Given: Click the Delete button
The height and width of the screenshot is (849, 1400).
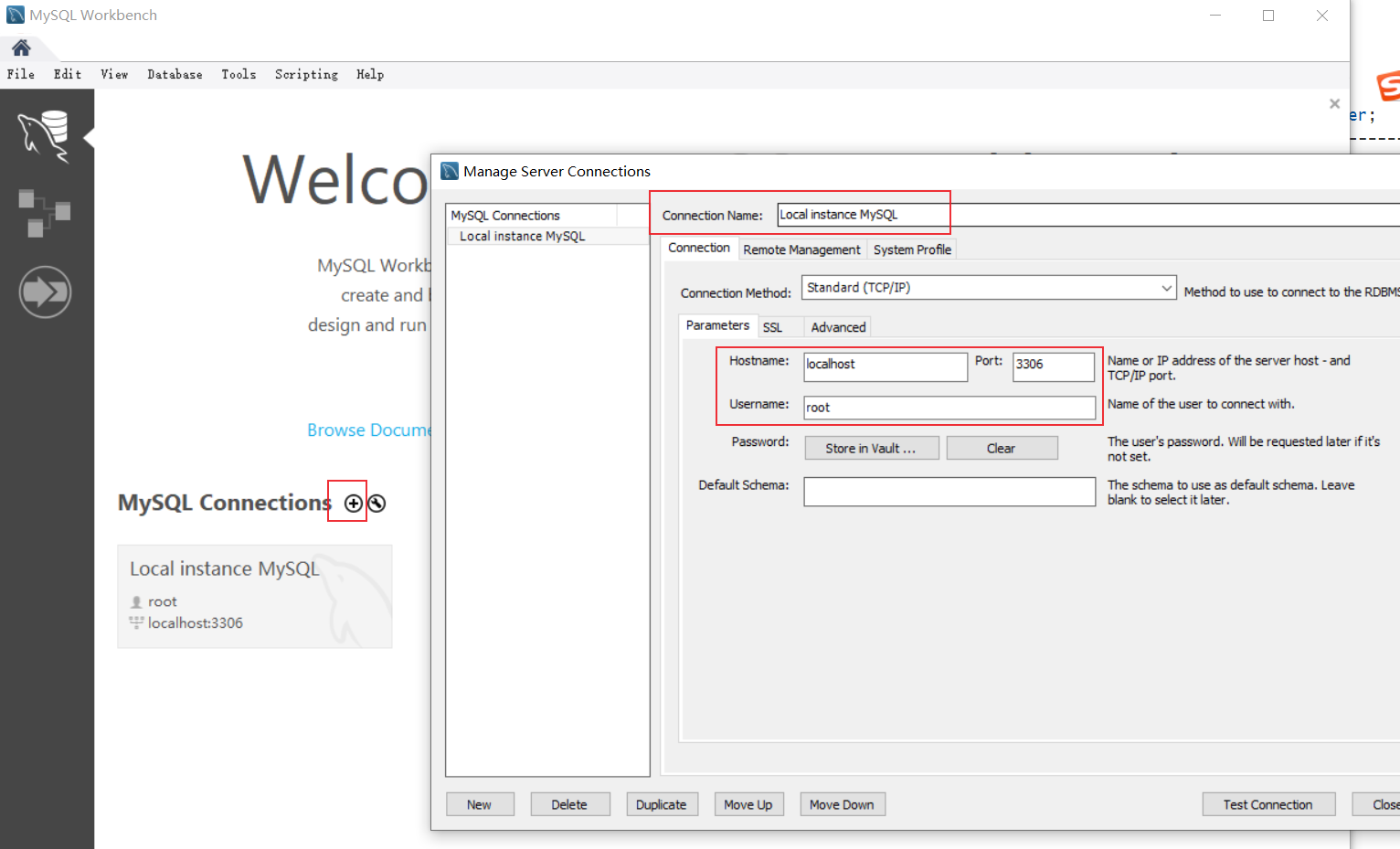Looking at the screenshot, I should click(x=569, y=804).
